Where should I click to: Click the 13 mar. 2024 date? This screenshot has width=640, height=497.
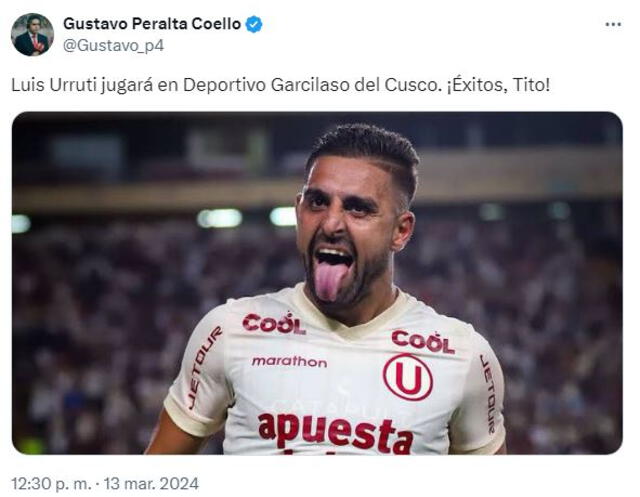(x=151, y=484)
